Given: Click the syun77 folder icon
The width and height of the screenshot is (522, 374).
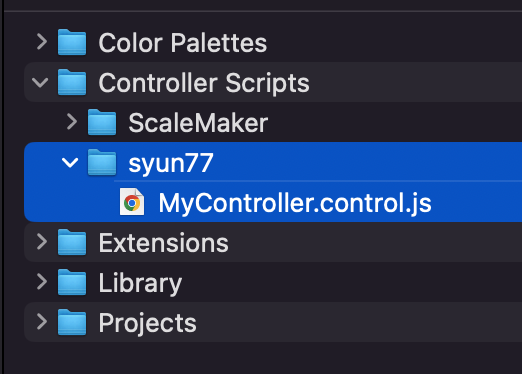Looking at the screenshot, I should (102, 162).
